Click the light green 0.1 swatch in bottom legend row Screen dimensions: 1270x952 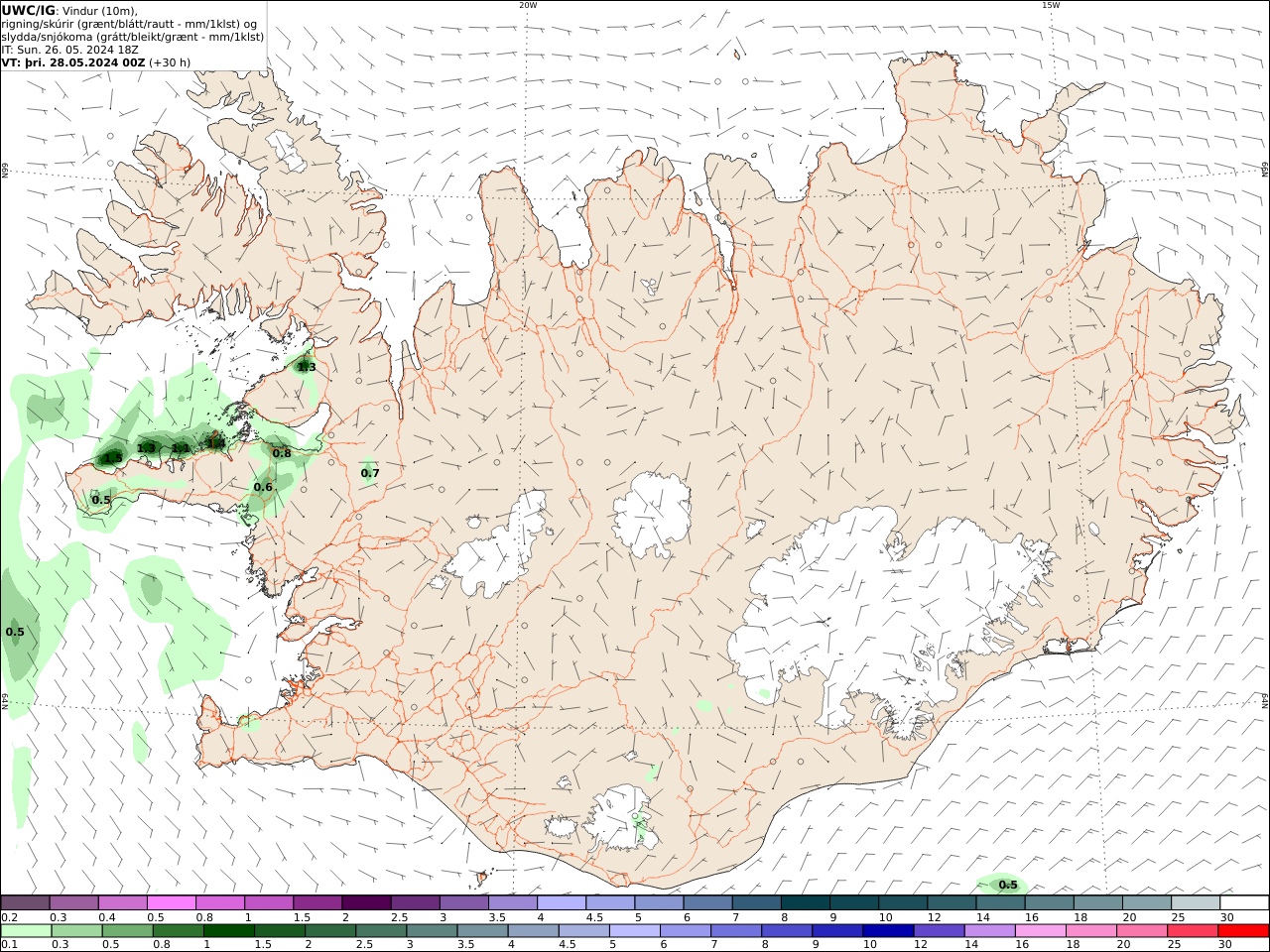(x=26, y=930)
